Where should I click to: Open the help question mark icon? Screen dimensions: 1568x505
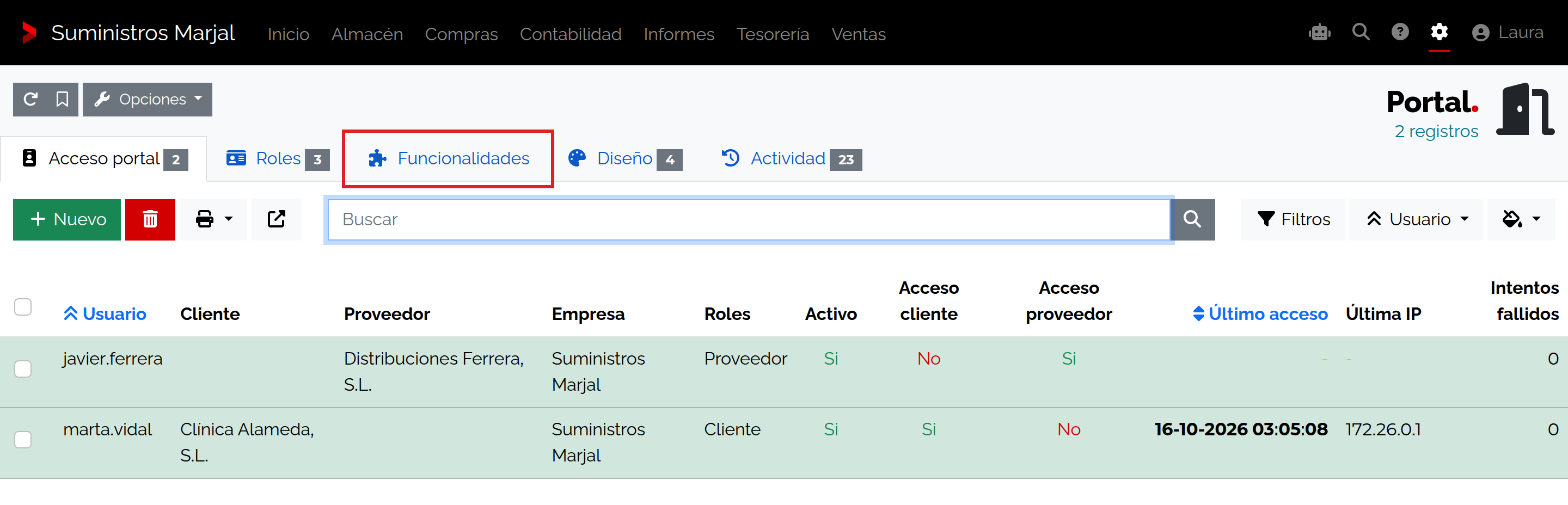(x=1399, y=32)
